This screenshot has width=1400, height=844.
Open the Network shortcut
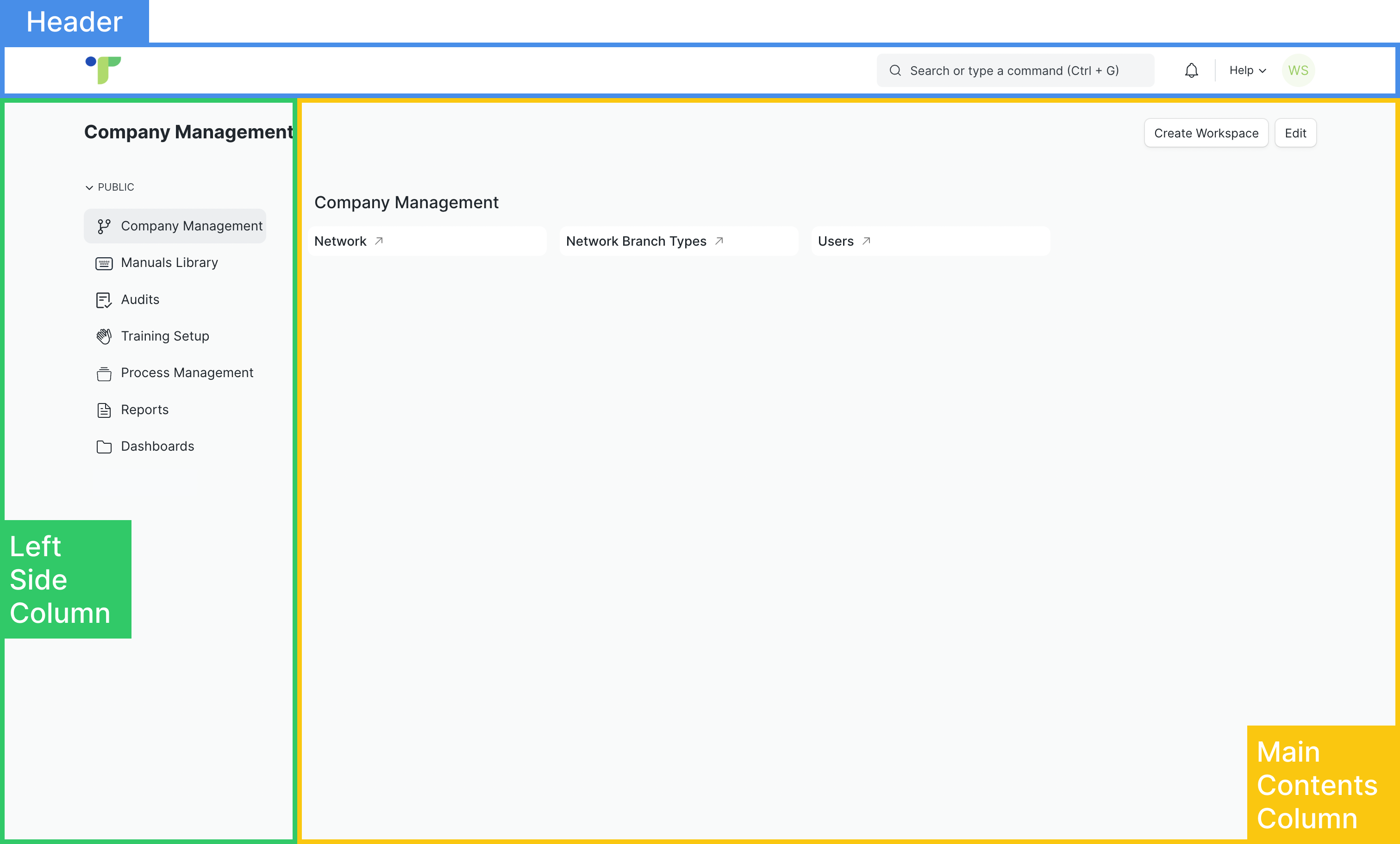[x=427, y=241]
